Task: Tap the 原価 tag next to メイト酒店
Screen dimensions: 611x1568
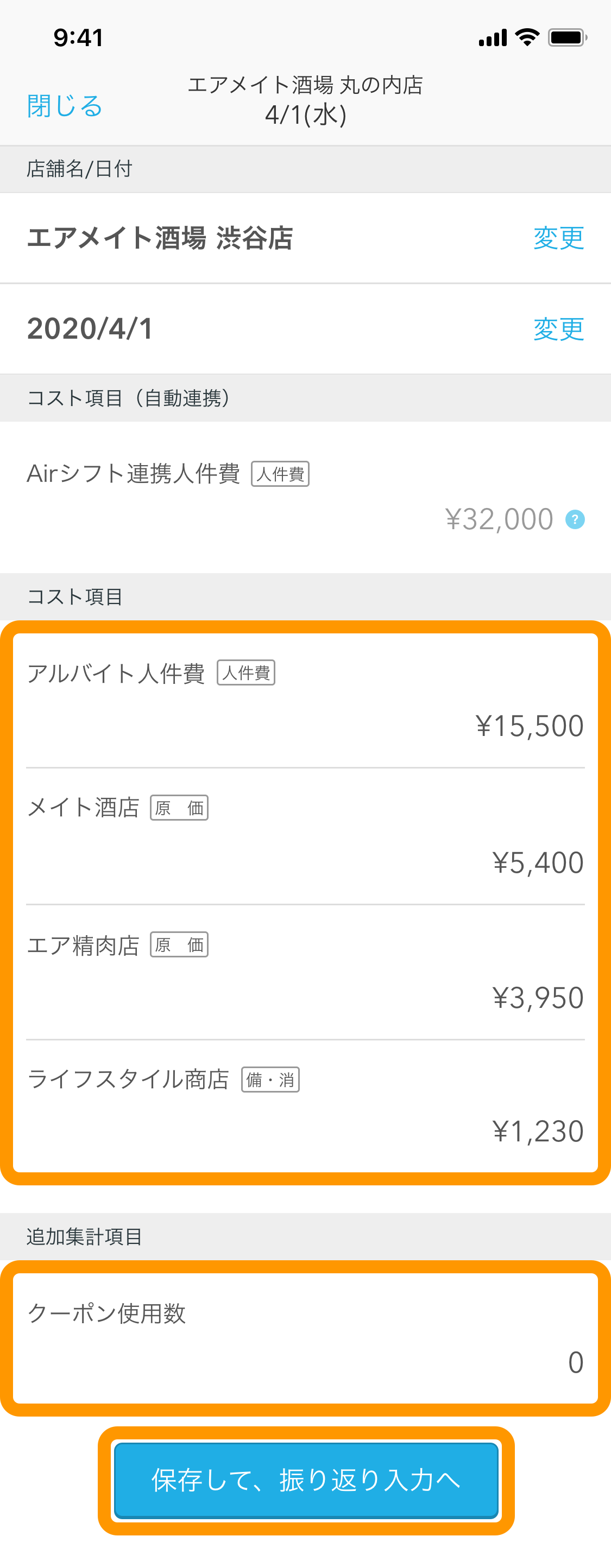Action: click(x=179, y=808)
